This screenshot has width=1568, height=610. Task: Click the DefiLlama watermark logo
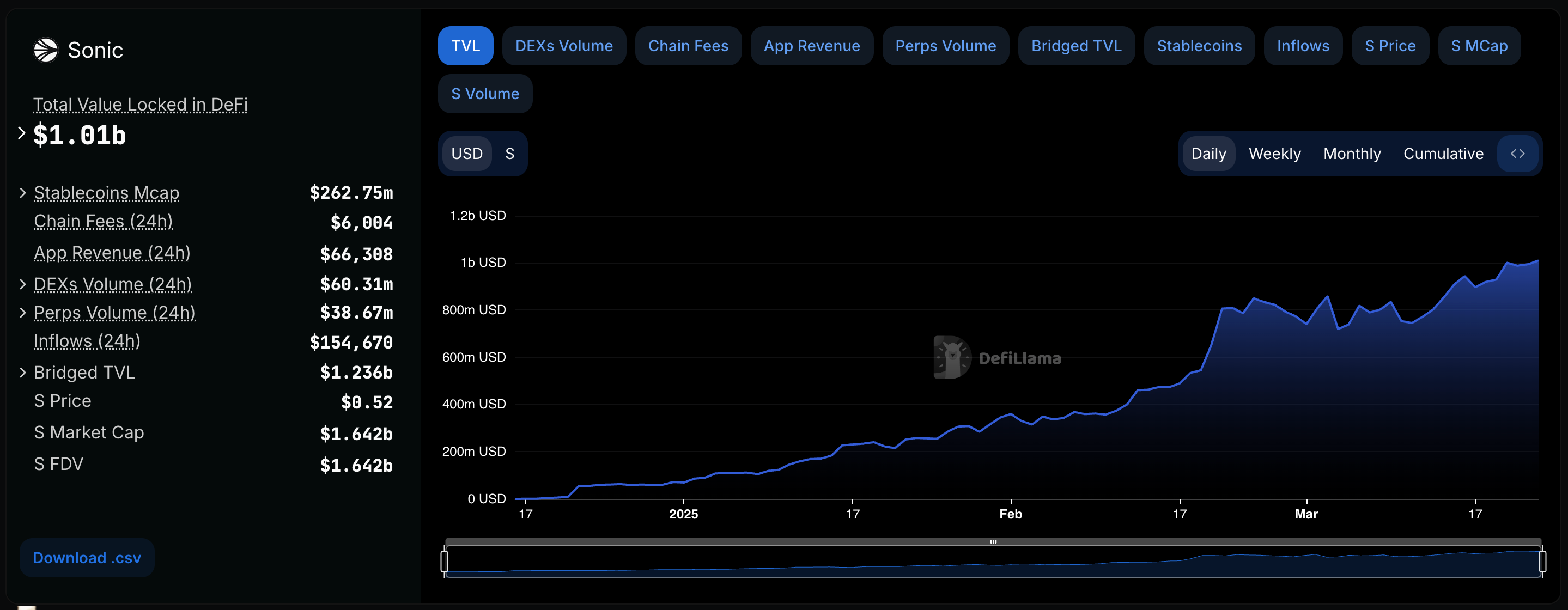click(x=952, y=357)
